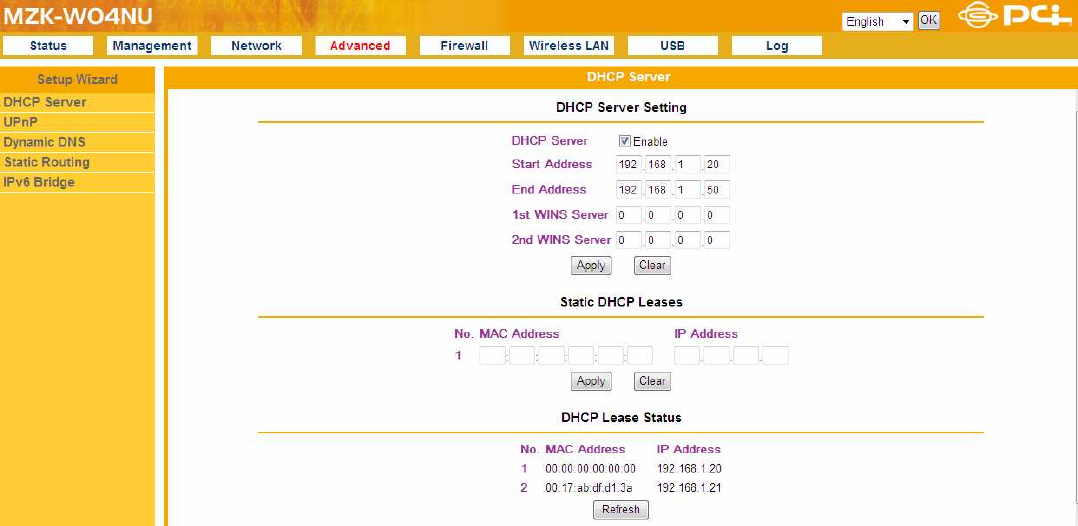Launch the Setup Wizard
Image resolution: width=1078 pixels, height=526 pixels.
pos(77,79)
